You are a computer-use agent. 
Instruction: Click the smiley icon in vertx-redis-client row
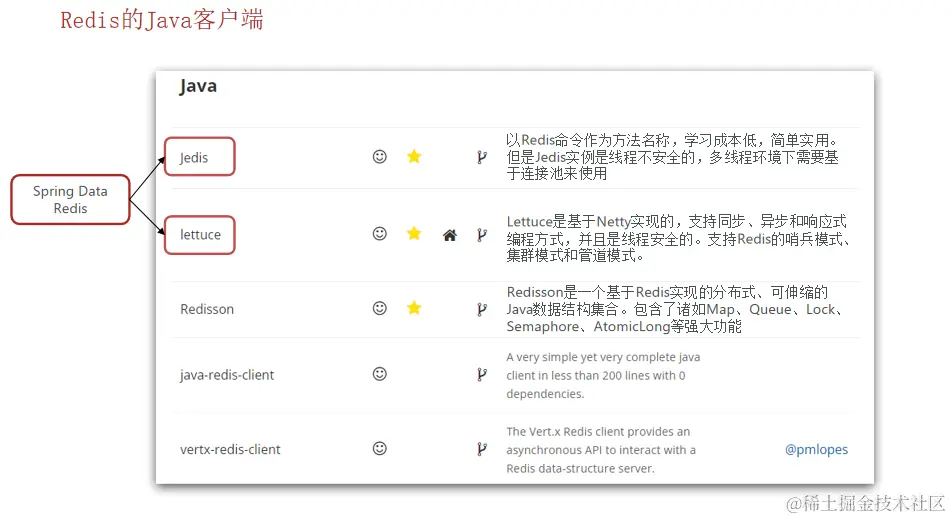click(379, 448)
